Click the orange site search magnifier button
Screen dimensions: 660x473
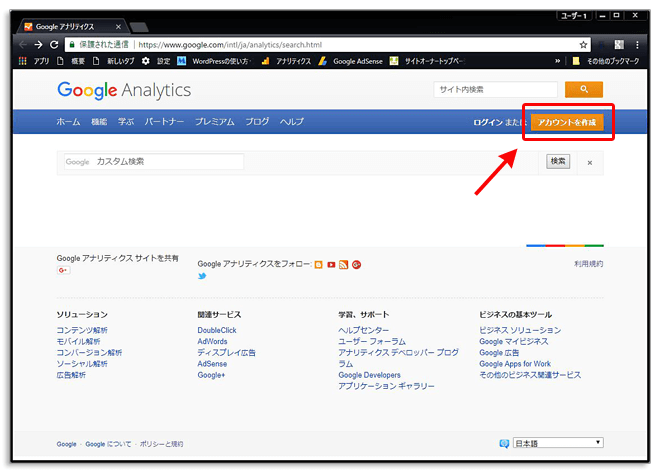(584, 89)
